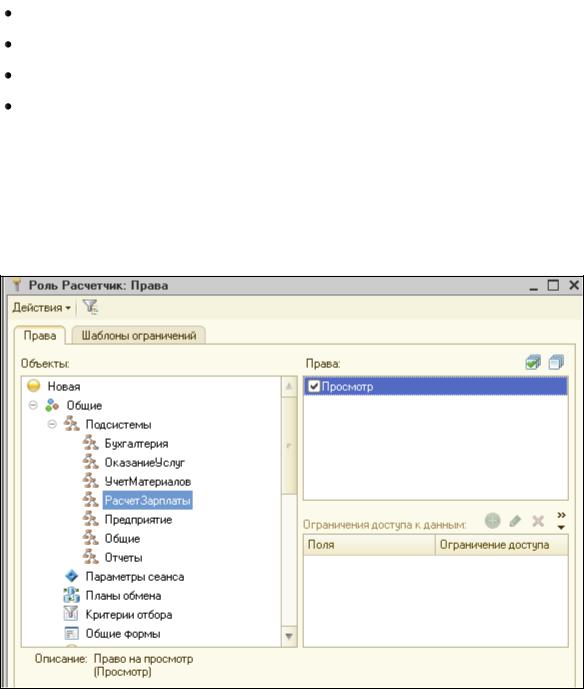
Task: Toggle the Просмотр checkbox
Action: tap(314, 386)
